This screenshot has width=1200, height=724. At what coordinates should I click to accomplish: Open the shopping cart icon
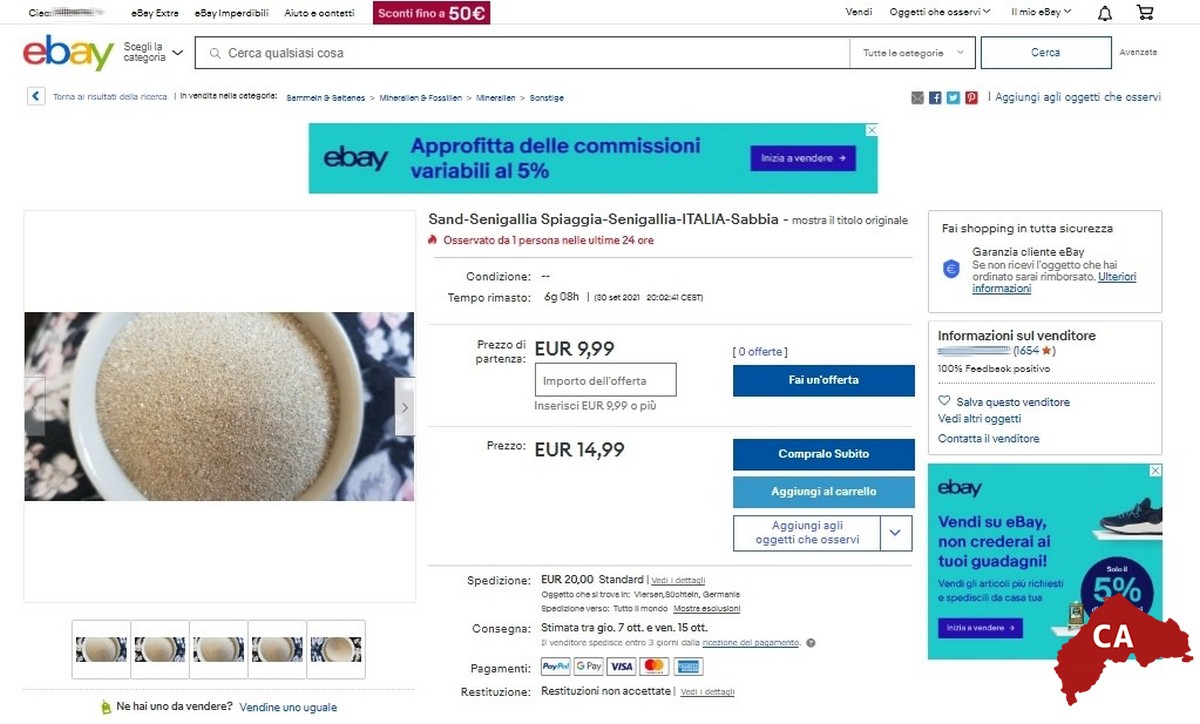pos(1145,13)
